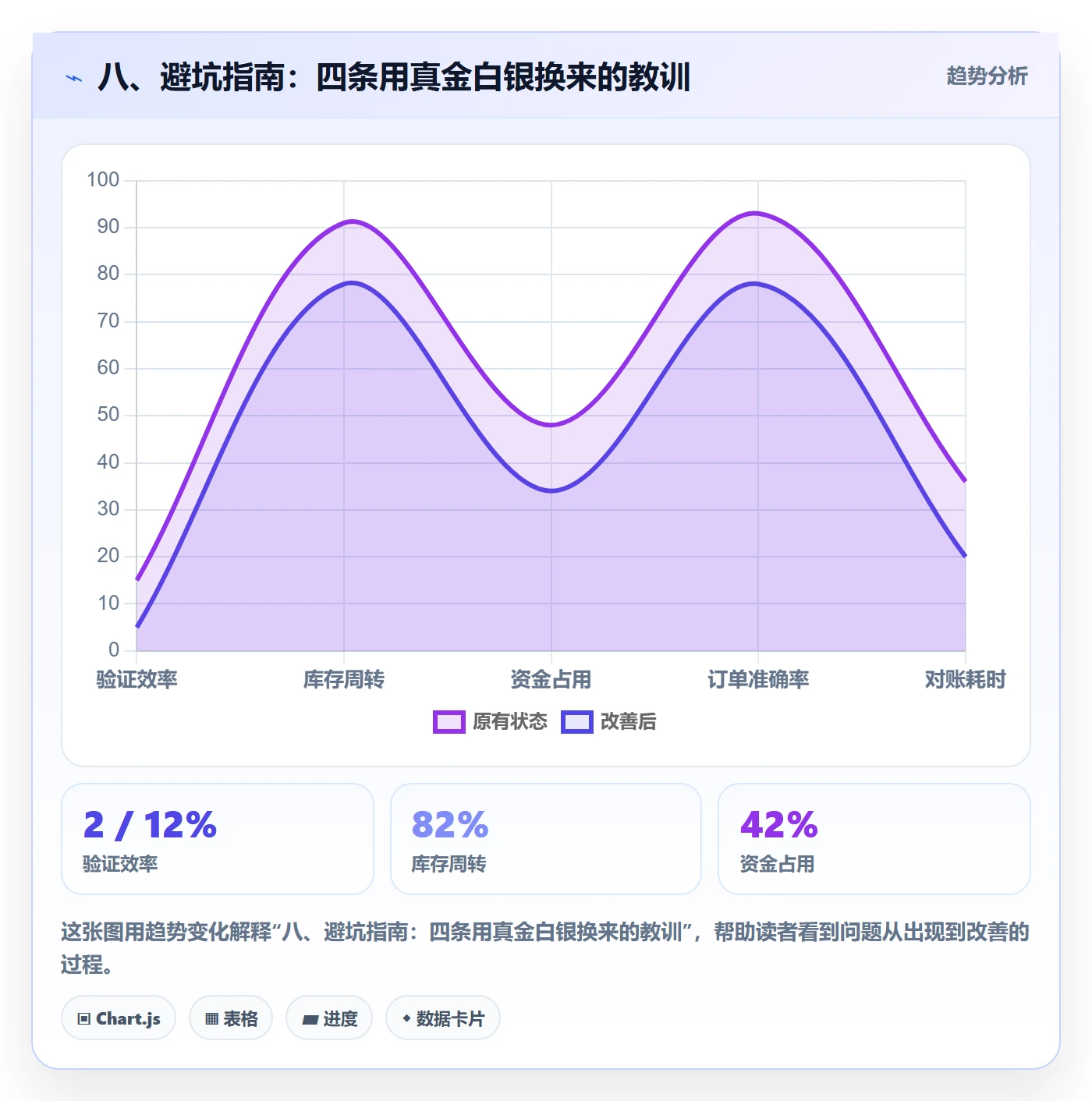
Task: Toggle the 改善后 legend swatch
Action: pyautogui.click(x=577, y=722)
